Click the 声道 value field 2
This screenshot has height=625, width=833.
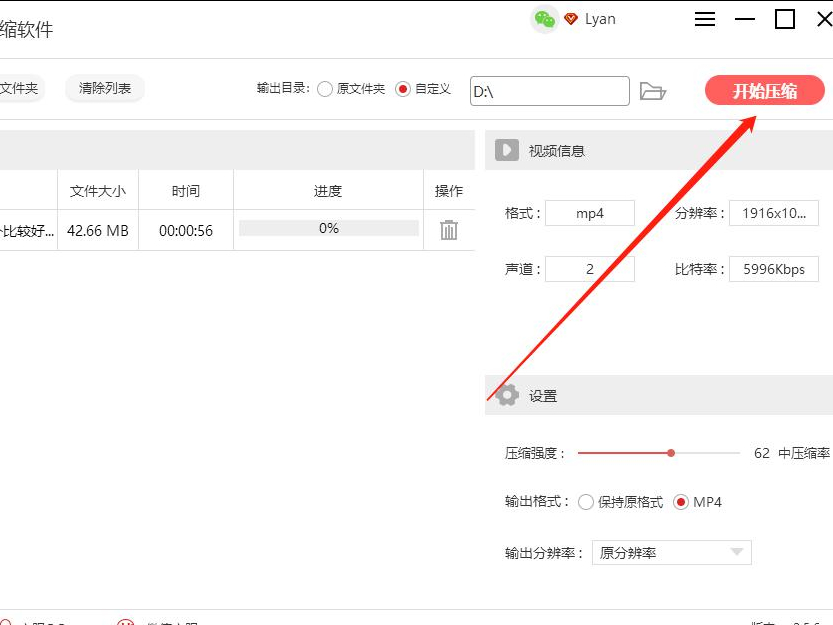pyautogui.click(x=590, y=269)
